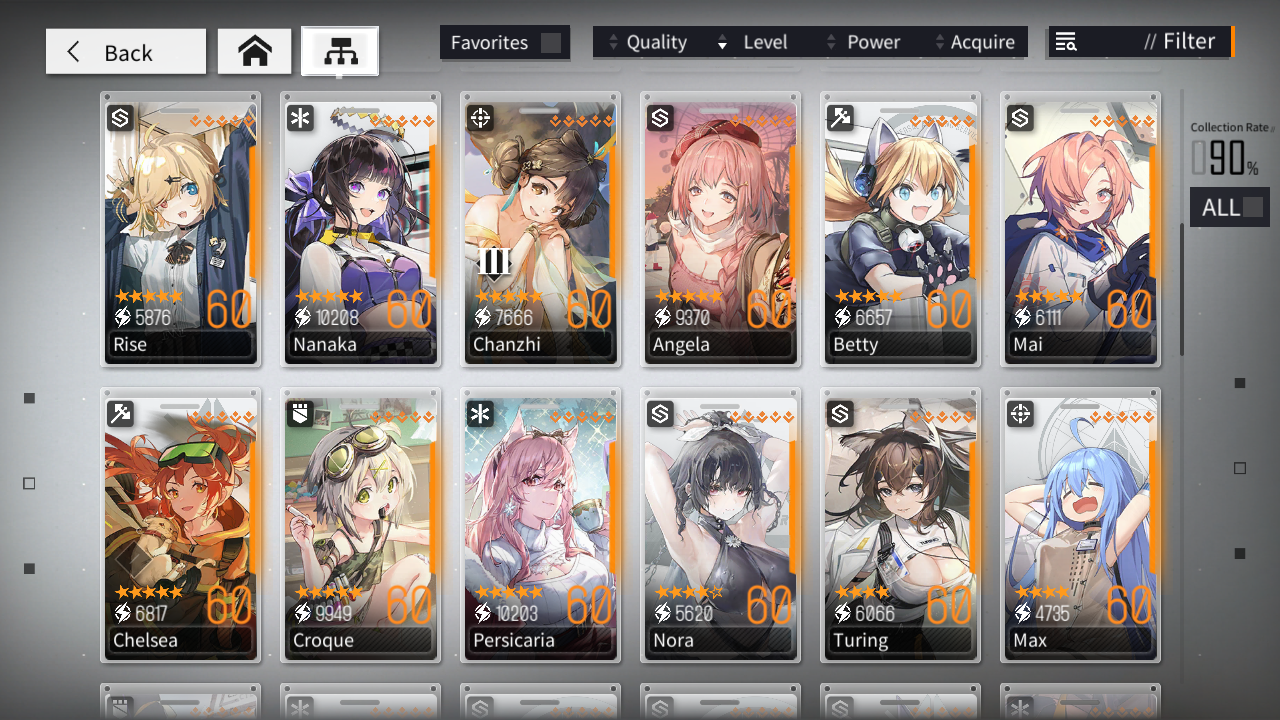Click the shield class icon on Croque's card
The image size is (1280, 720).
click(300, 414)
